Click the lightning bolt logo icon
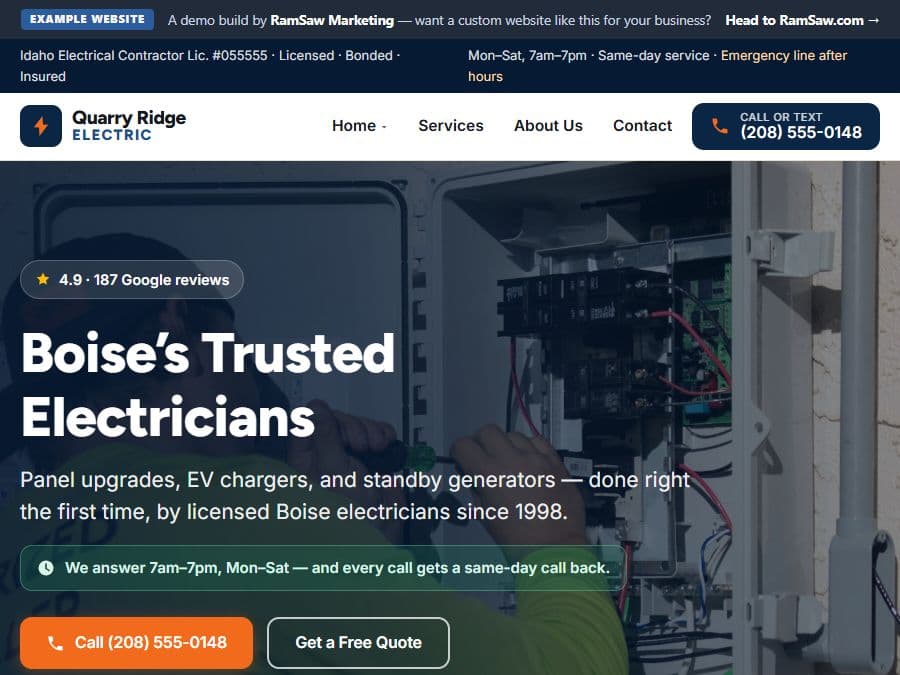Screen dimensions: 900x675 41,126
